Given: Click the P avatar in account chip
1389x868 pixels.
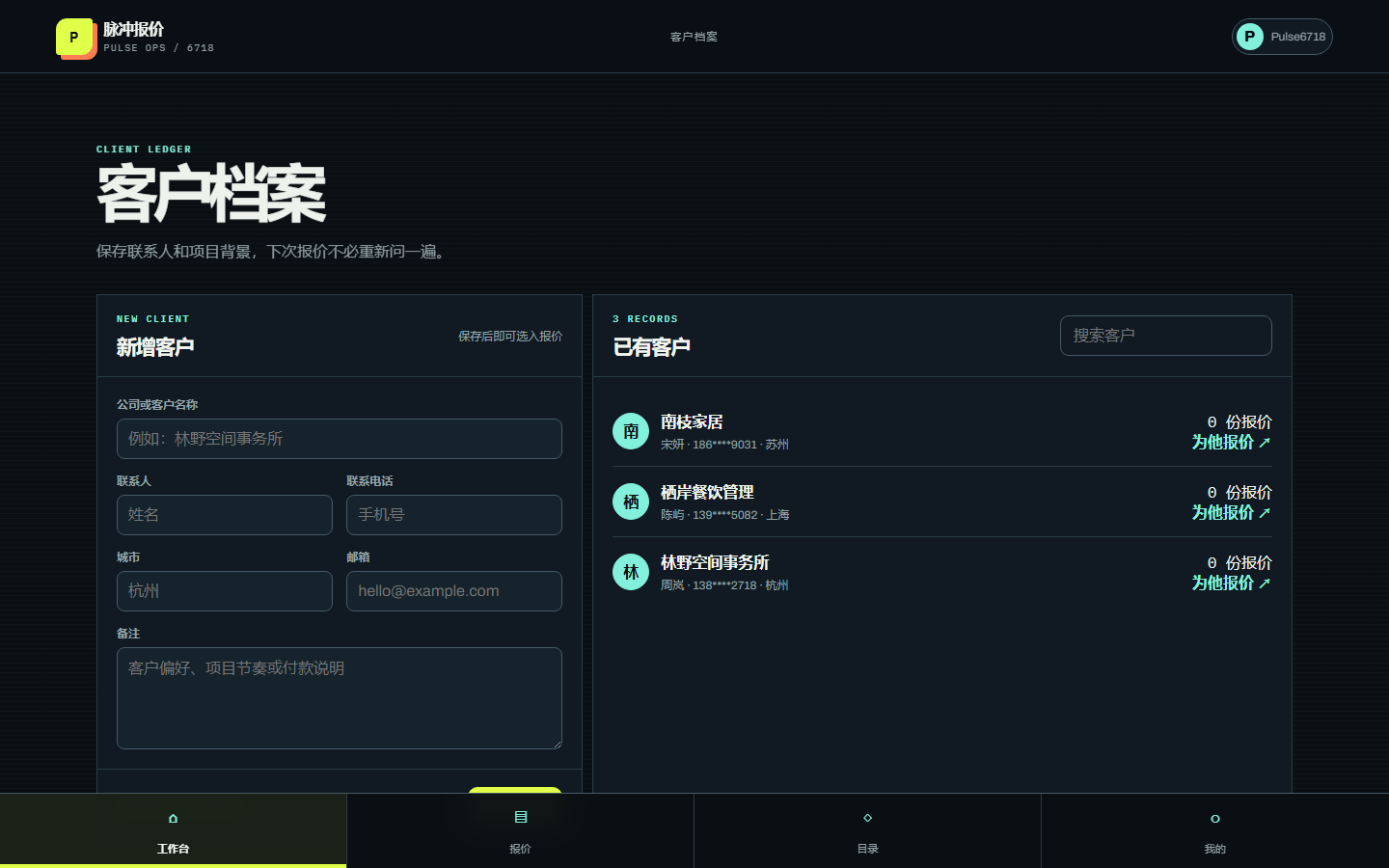Looking at the screenshot, I should (x=1250, y=37).
